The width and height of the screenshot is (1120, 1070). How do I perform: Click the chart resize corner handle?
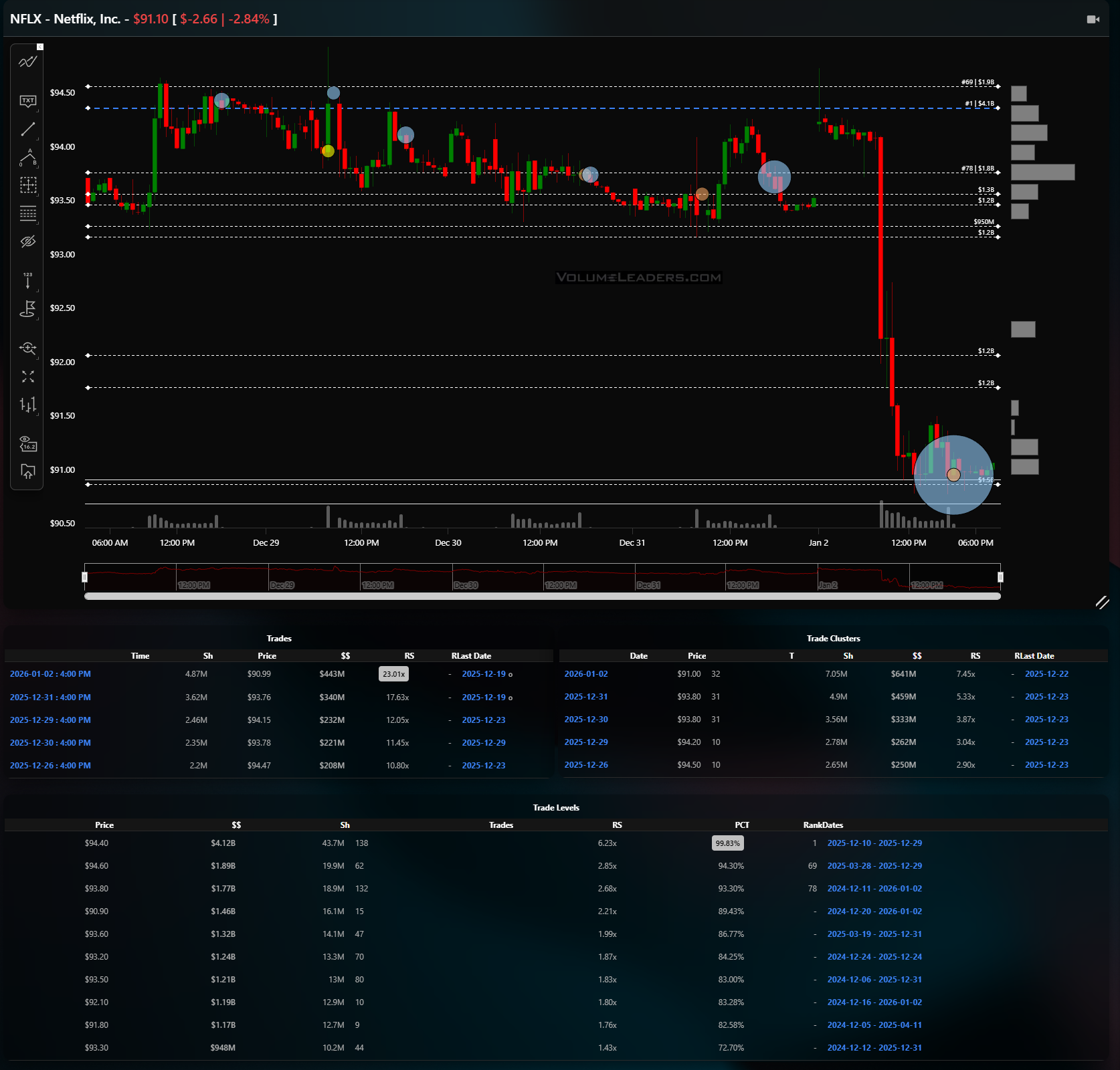tap(1102, 602)
